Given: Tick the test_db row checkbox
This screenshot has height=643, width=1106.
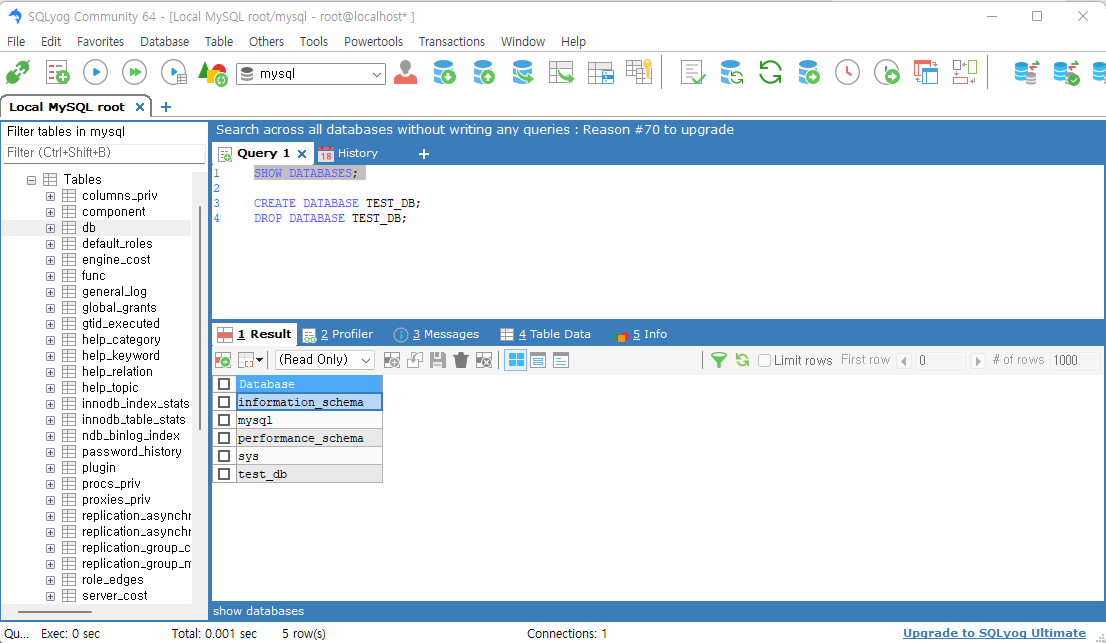Looking at the screenshot, I should [x=224, y=474].
